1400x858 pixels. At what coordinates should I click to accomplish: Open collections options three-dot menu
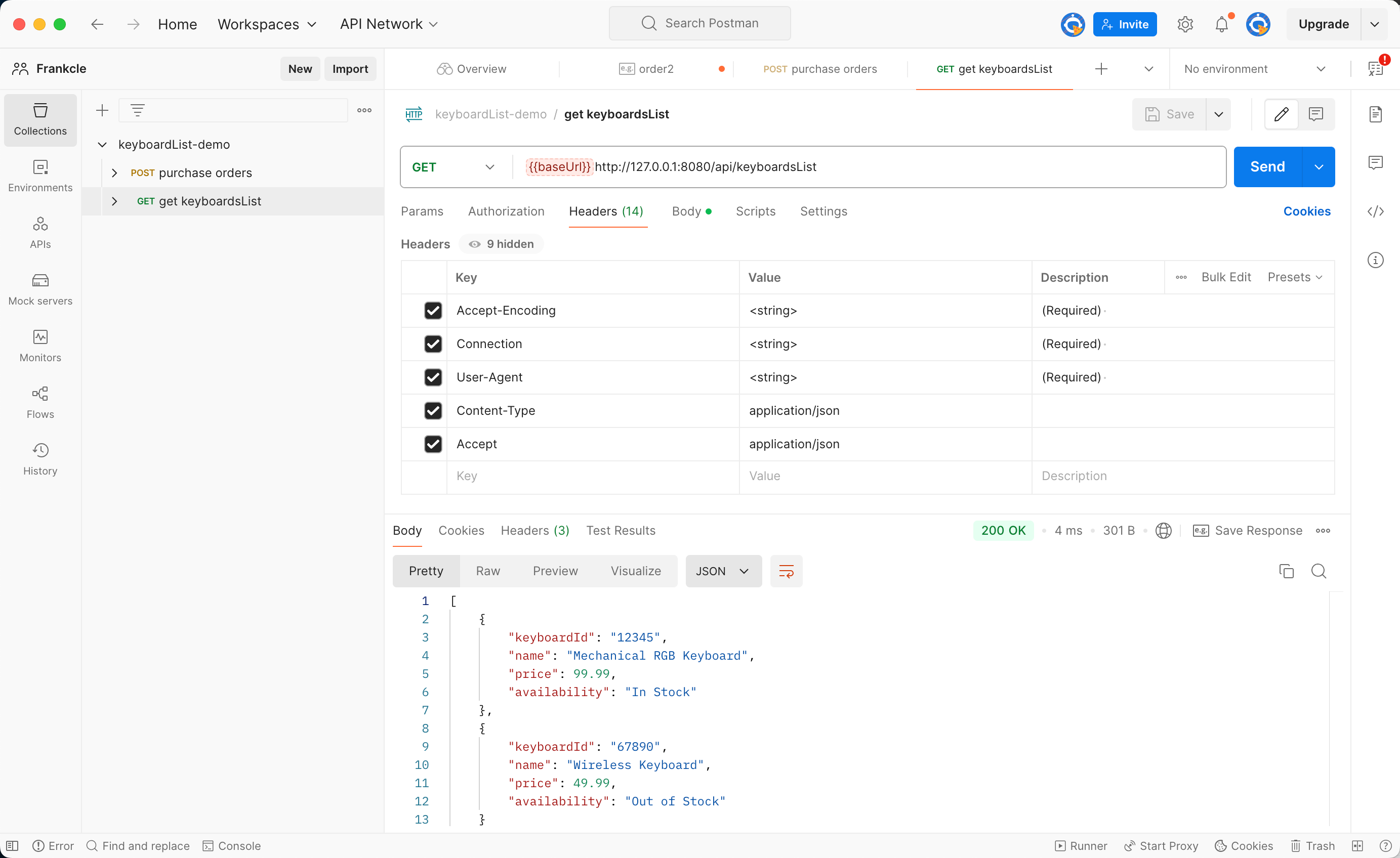(364, 110)
